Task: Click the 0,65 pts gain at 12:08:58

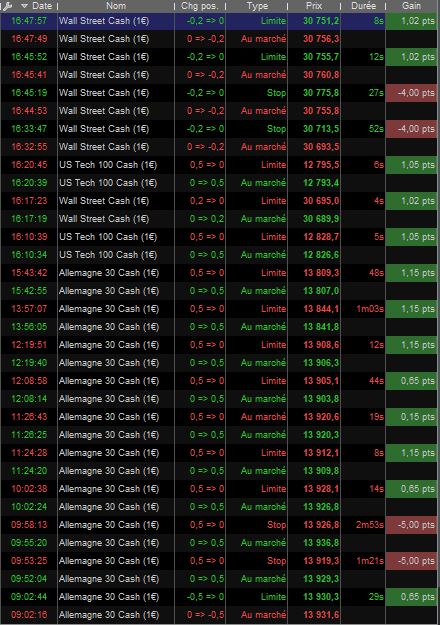Action: (411, 381)
